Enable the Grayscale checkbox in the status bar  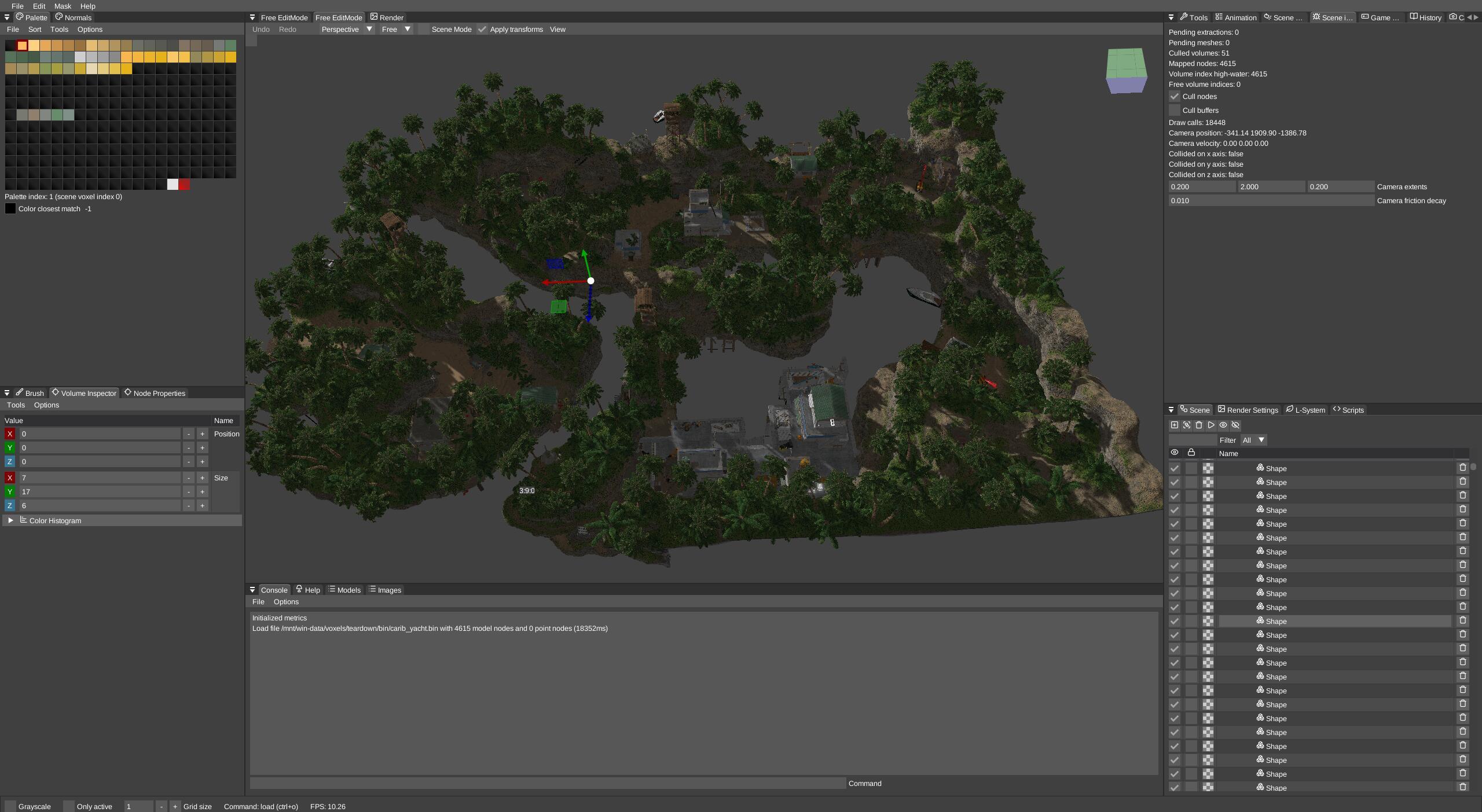(10, 806)
